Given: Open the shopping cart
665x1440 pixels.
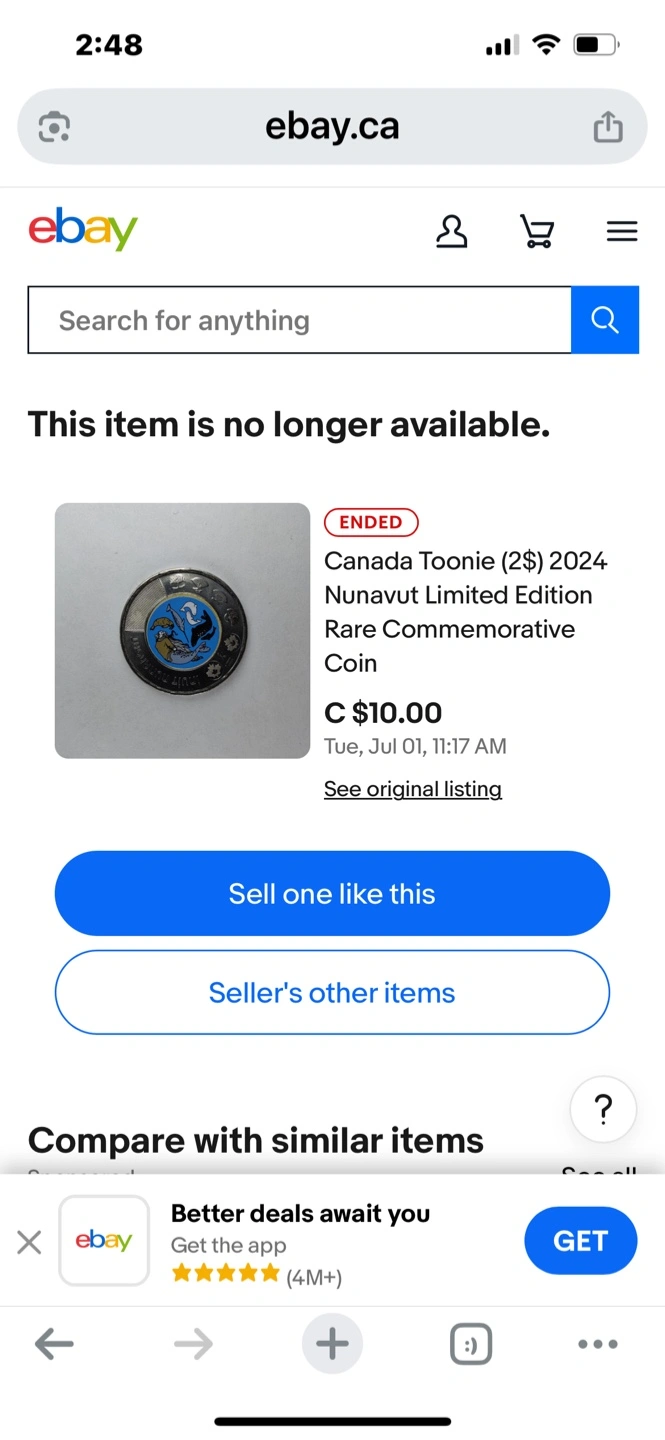Looking at the screenshot, I should point(537,232).
